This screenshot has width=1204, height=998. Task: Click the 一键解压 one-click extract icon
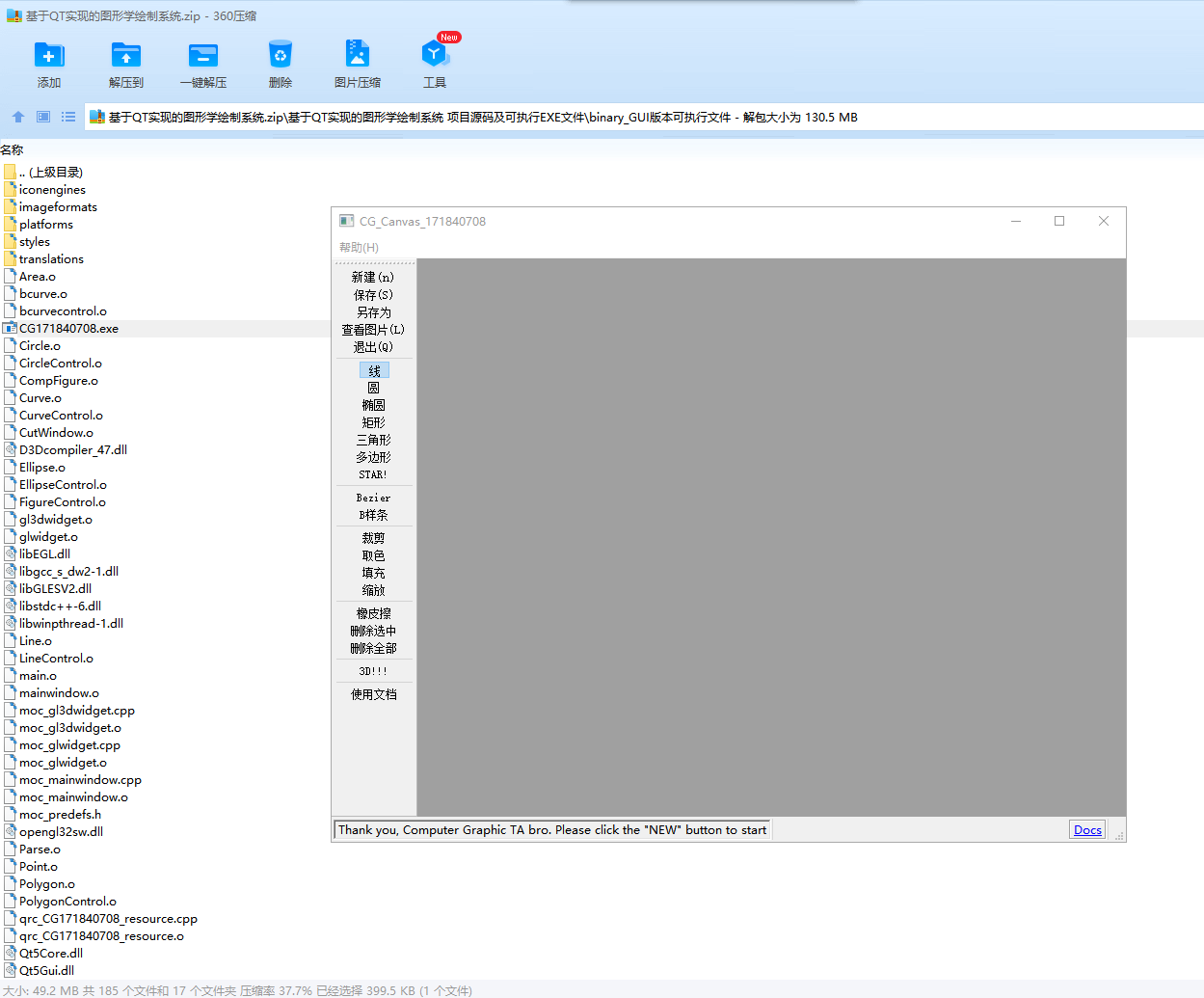[x=203, y=55]
